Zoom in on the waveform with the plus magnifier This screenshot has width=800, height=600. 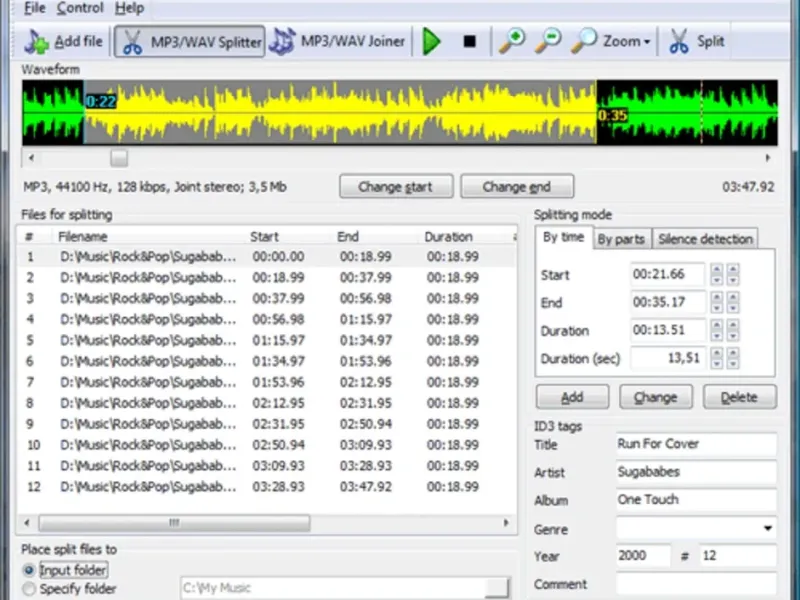[512, 41]
